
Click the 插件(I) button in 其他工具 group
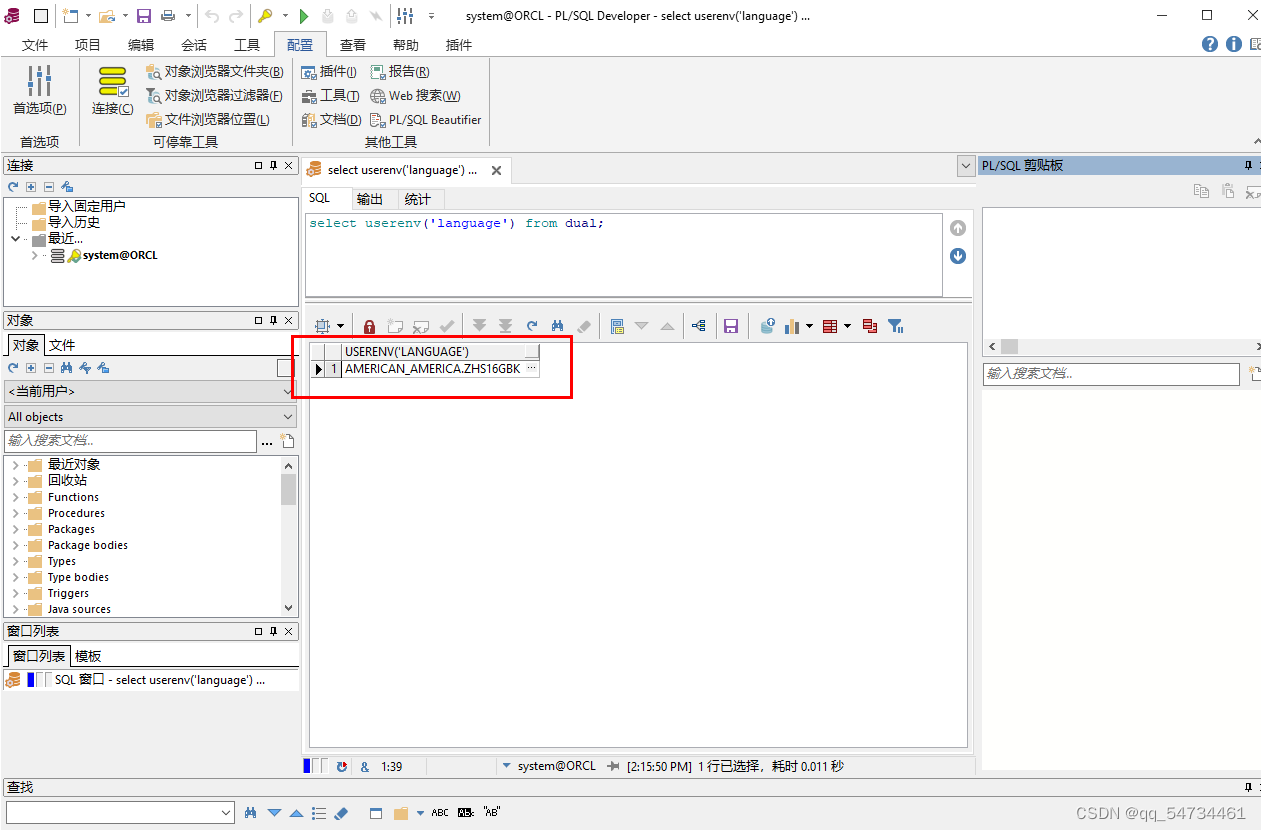click(x=329, y=71)
